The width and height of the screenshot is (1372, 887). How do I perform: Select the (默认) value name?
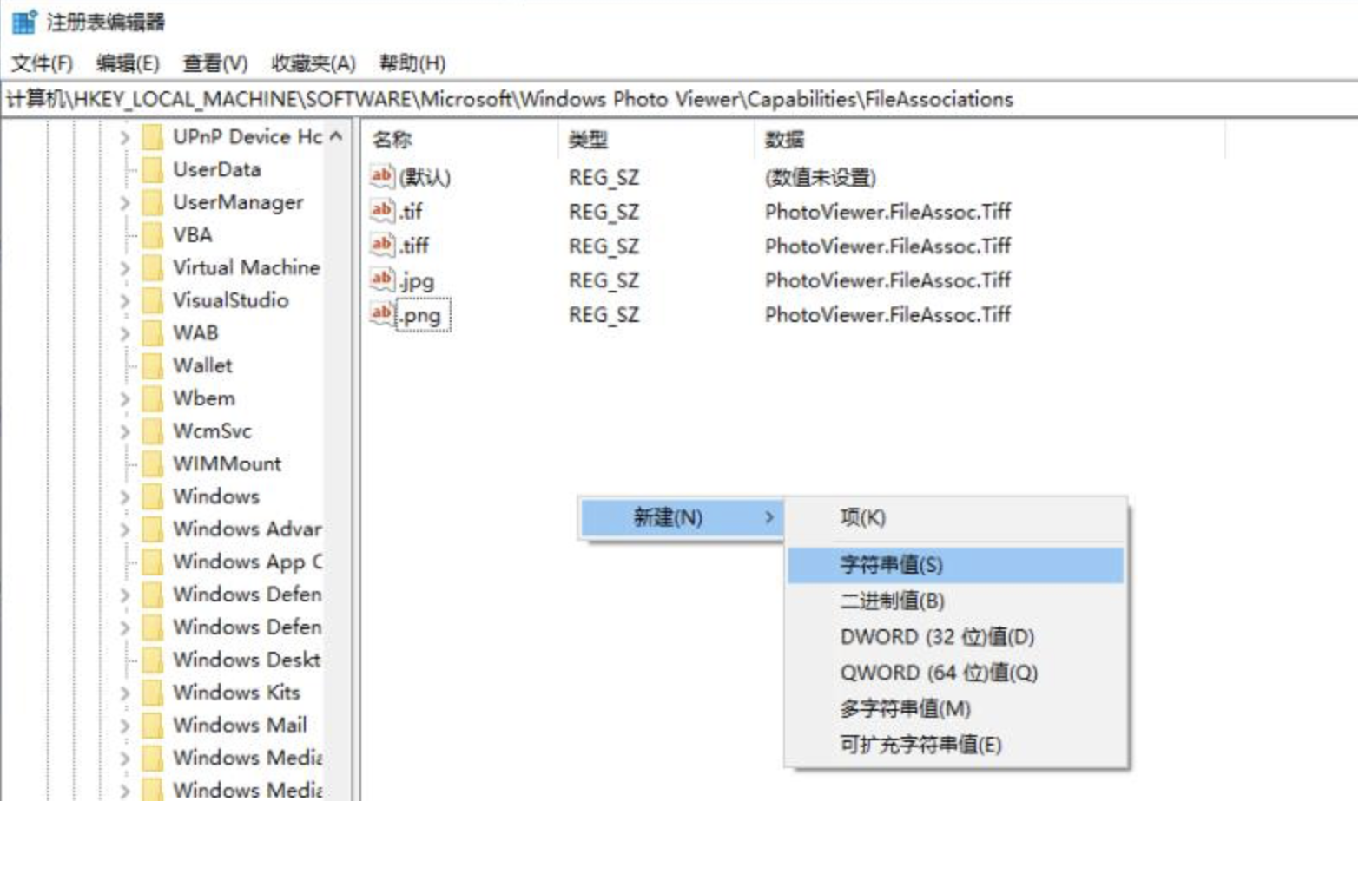(425, 178)
